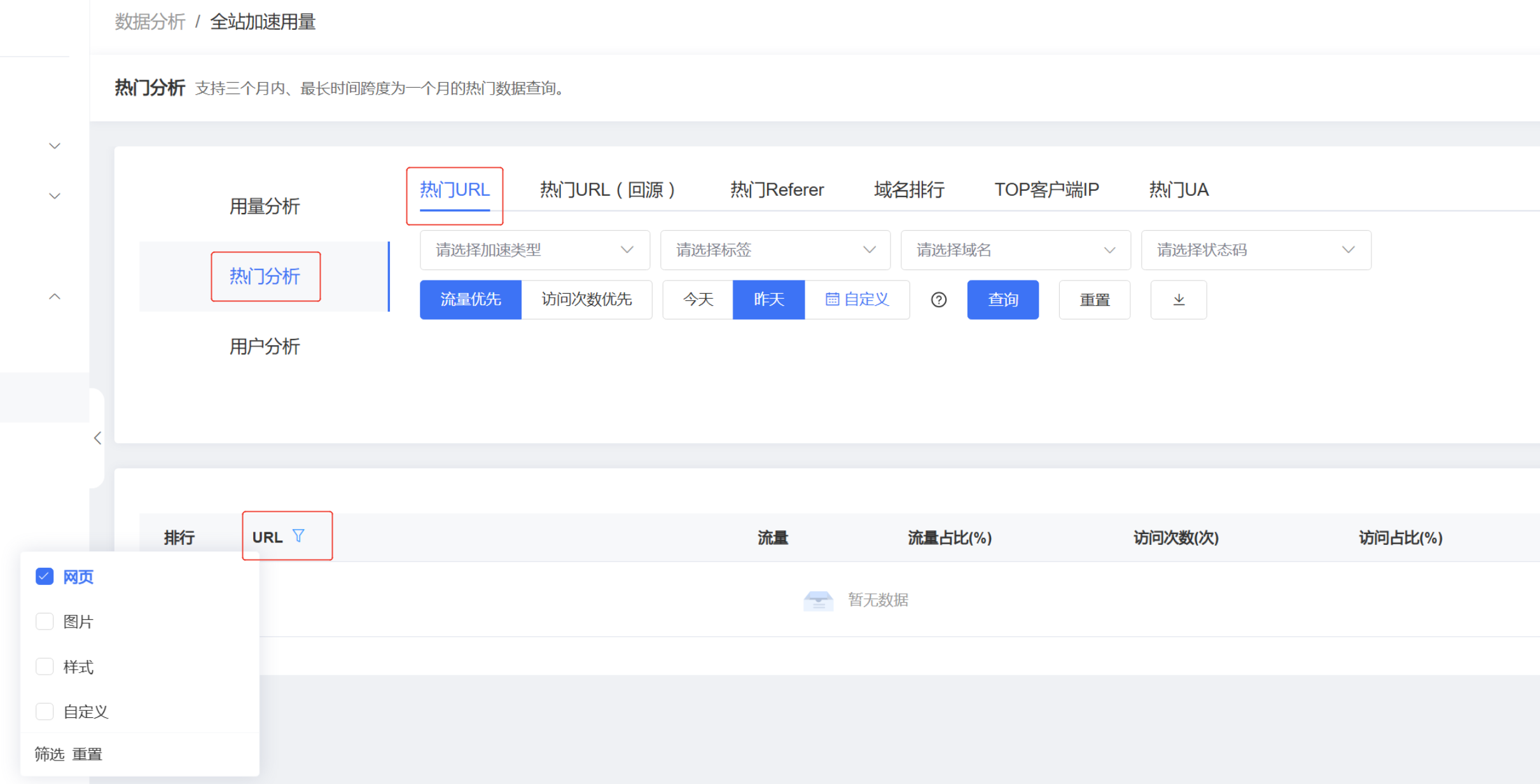1540x784 pixels.
Task: Click the question mark help icon
Action: [x=939, y=299]
